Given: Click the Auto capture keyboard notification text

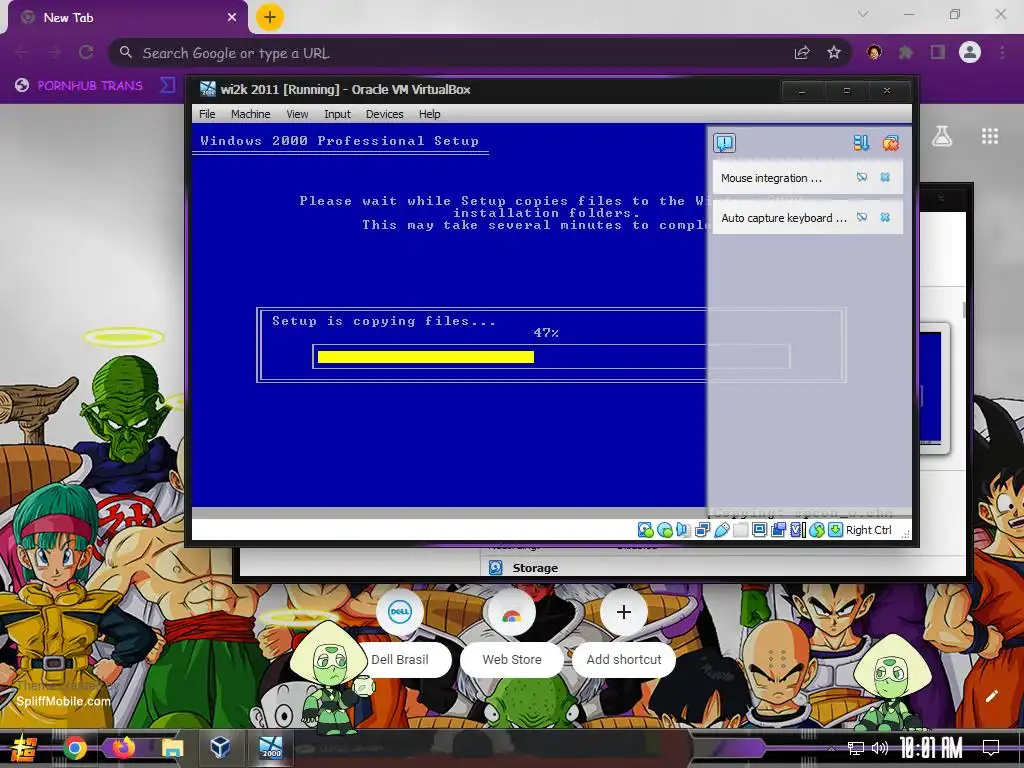Looking at the screenshot, I should 784,217.
